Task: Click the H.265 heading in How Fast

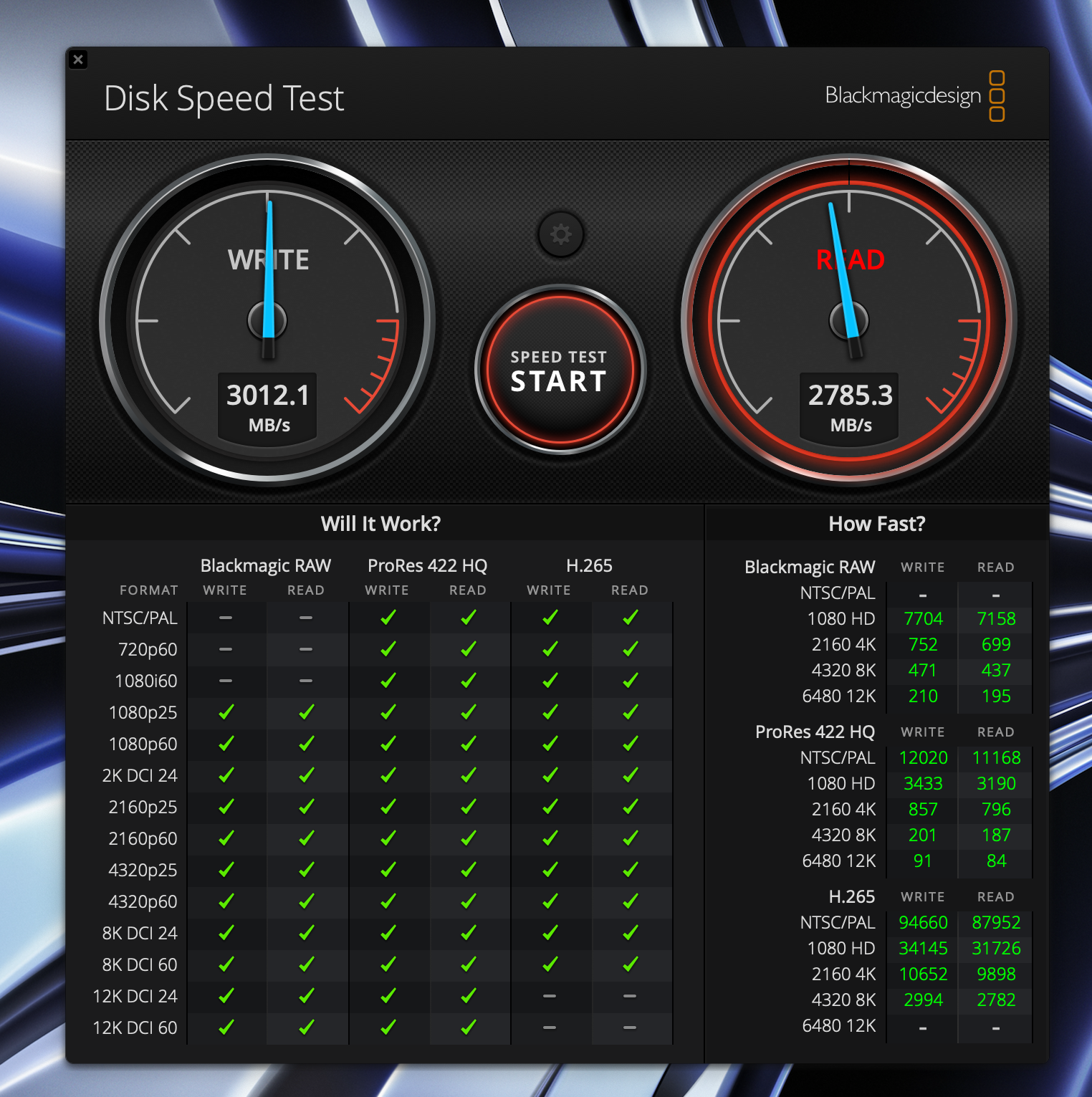Action: pos(852,896)
